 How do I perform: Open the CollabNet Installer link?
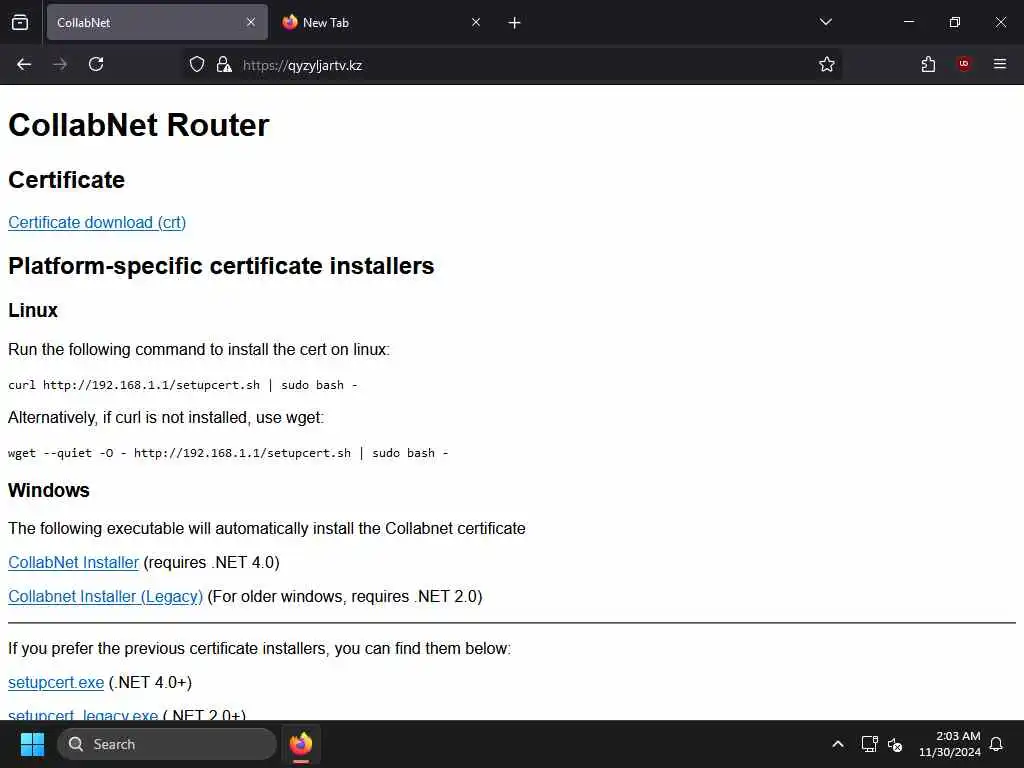[74, 562]
